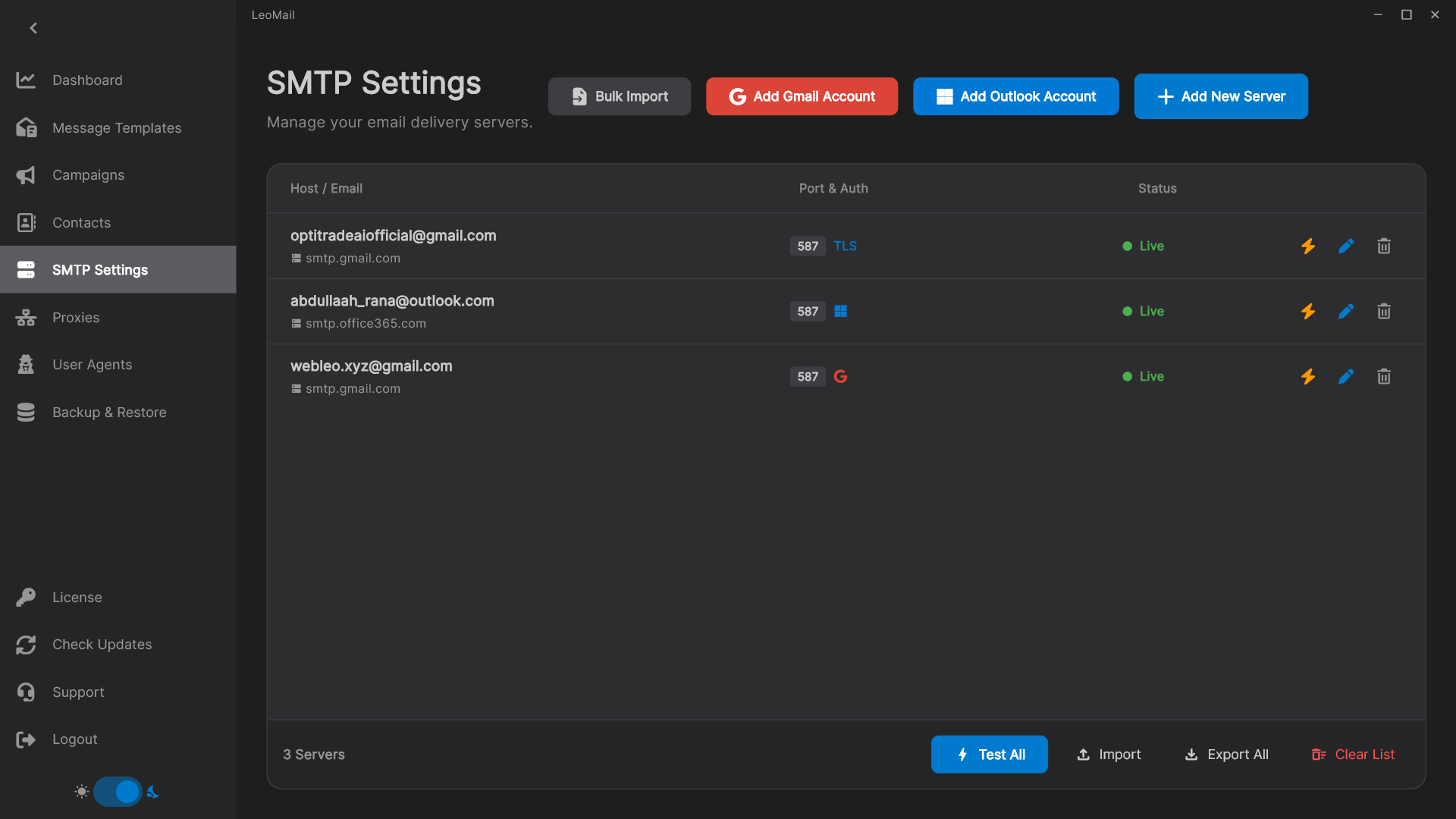
Task: Go to Backup & Restore
Action: (118, 413)
